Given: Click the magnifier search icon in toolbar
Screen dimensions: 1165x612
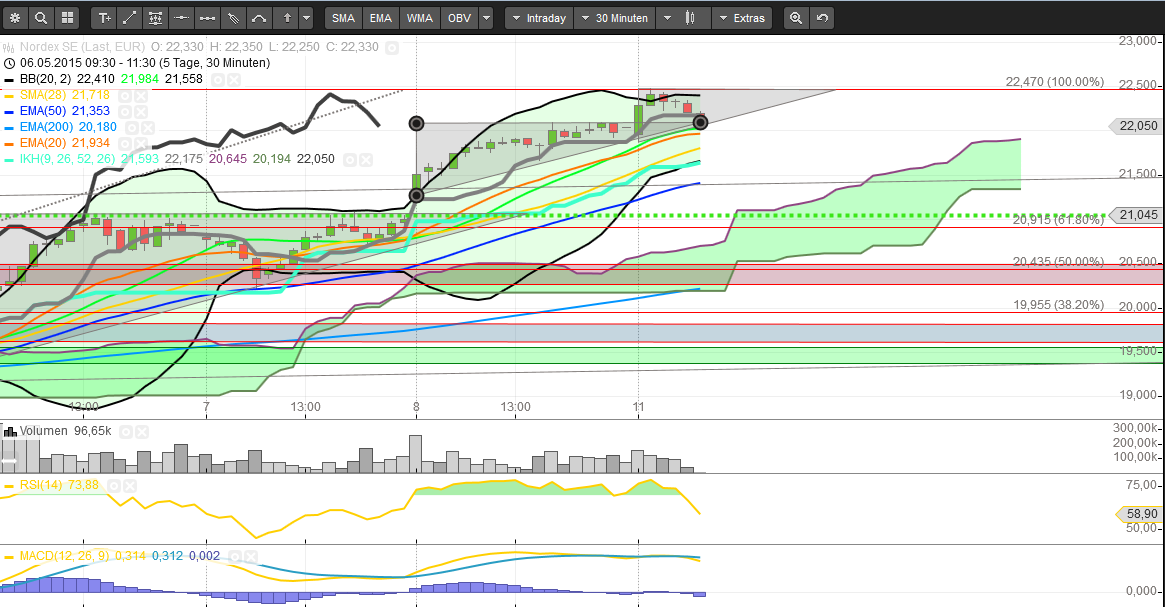Looking at the screenshot, I should pyautogui.click(x=41, y=18).
